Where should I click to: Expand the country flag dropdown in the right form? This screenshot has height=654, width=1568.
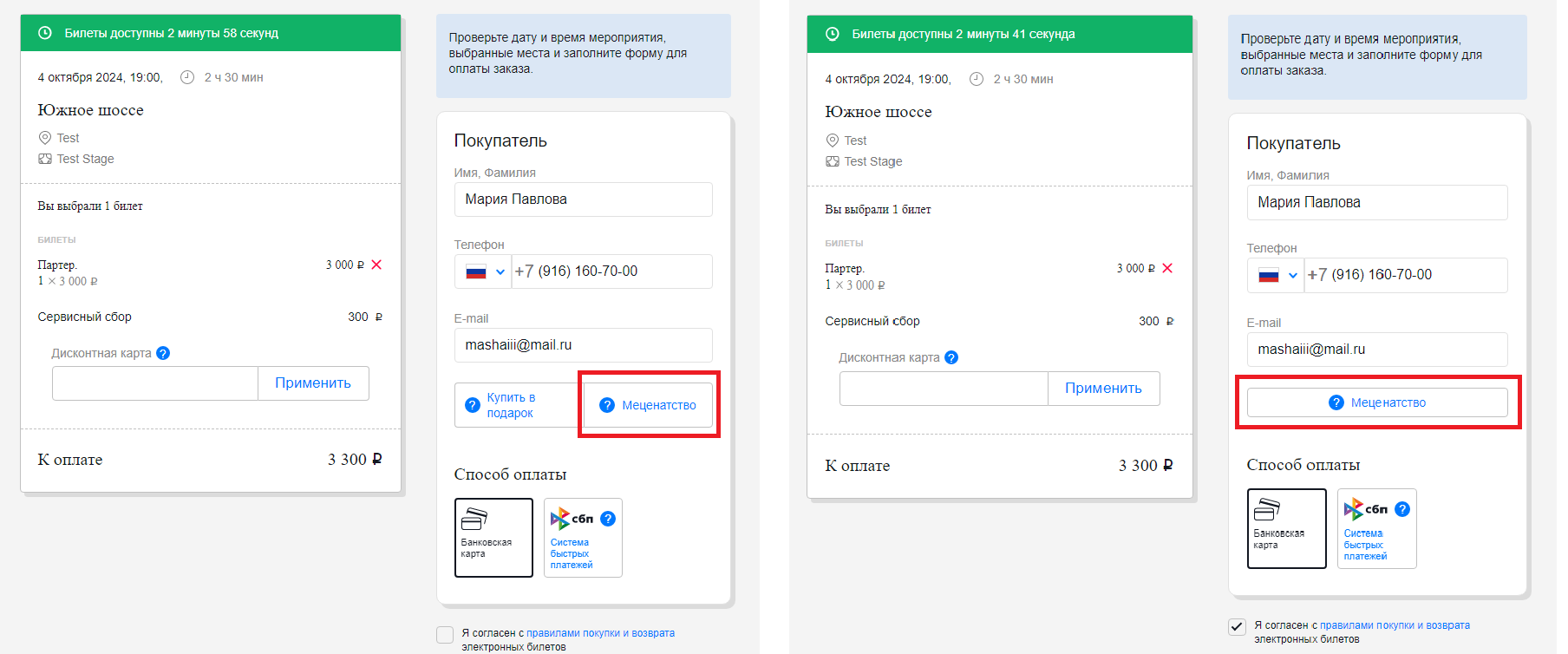click(x=1277, y=275)
